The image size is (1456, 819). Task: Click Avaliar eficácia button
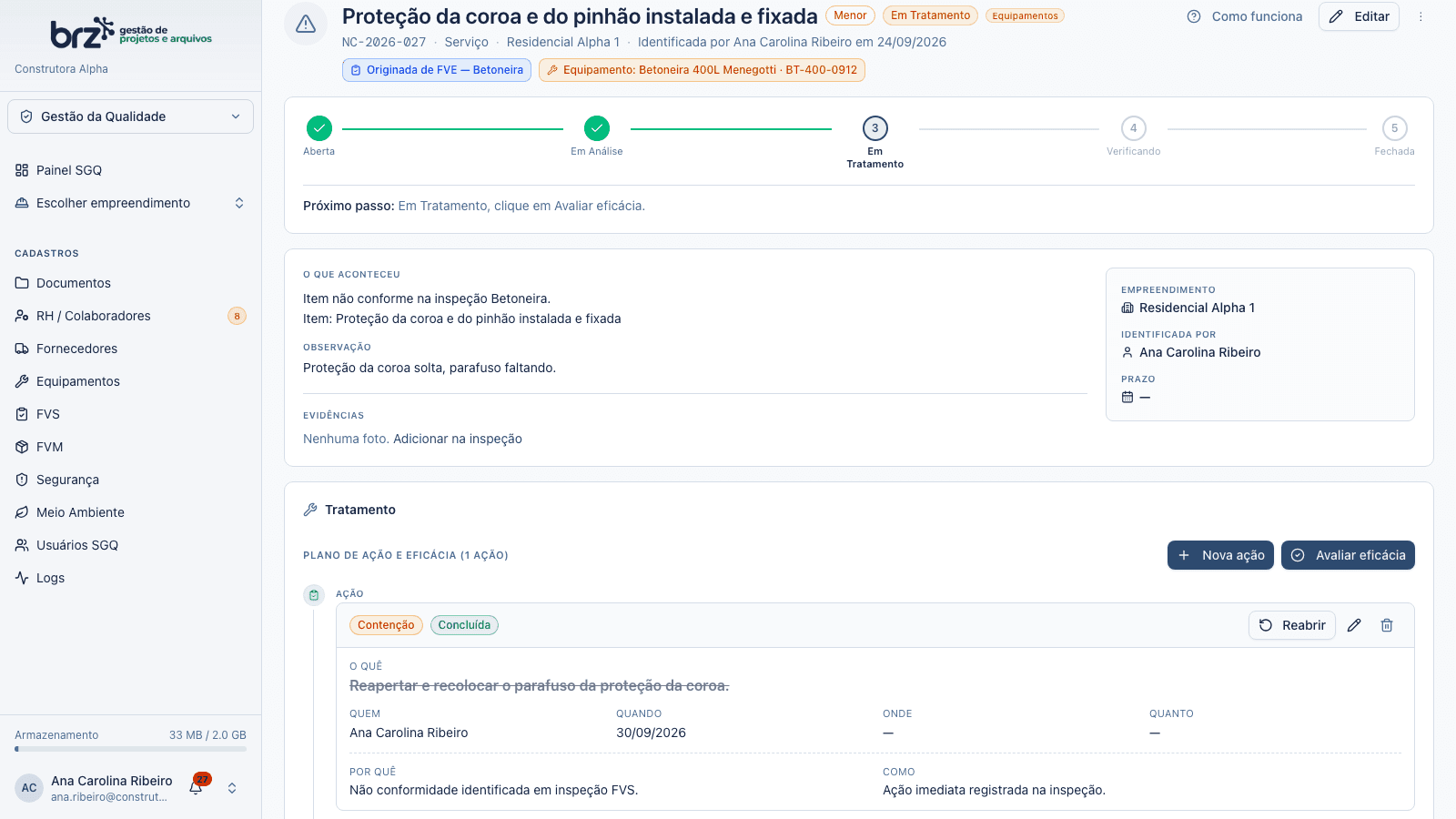1348,555
